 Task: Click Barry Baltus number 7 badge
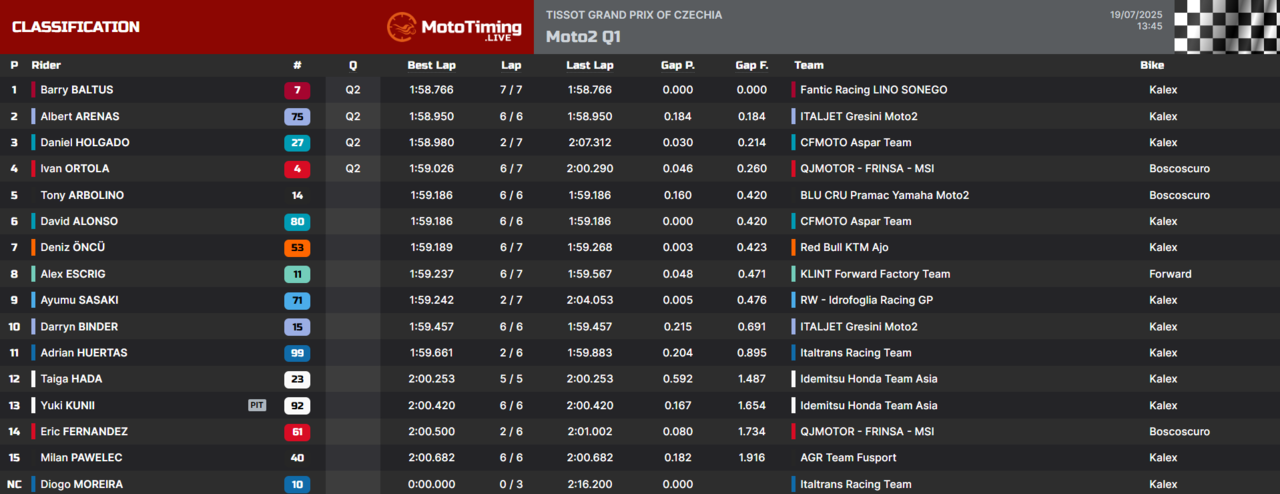coord(297,90)
